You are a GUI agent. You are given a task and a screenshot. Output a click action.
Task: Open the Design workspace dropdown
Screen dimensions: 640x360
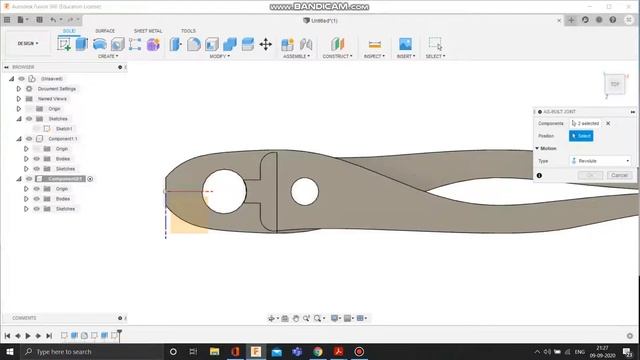point(28,43)
